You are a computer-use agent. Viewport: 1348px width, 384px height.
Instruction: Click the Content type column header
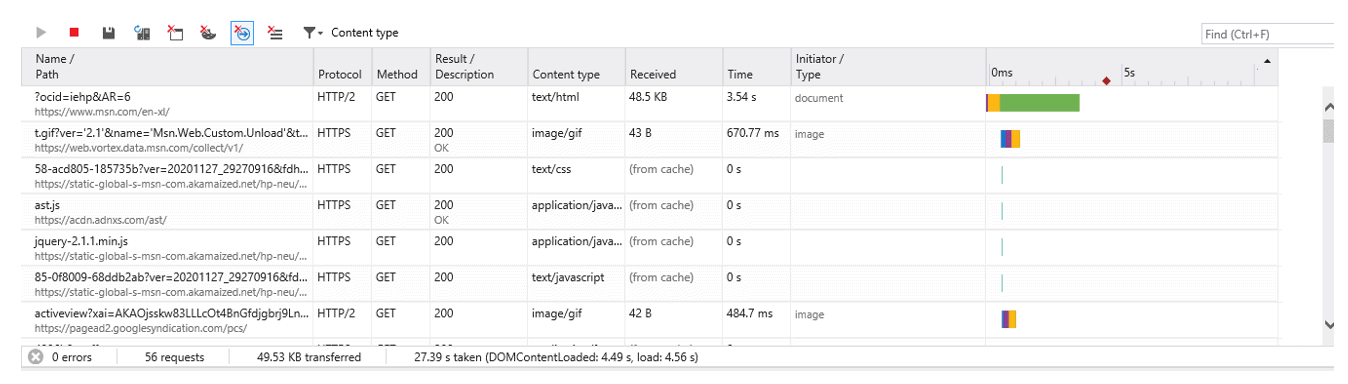pyautogui.click(x=566, y=75)
